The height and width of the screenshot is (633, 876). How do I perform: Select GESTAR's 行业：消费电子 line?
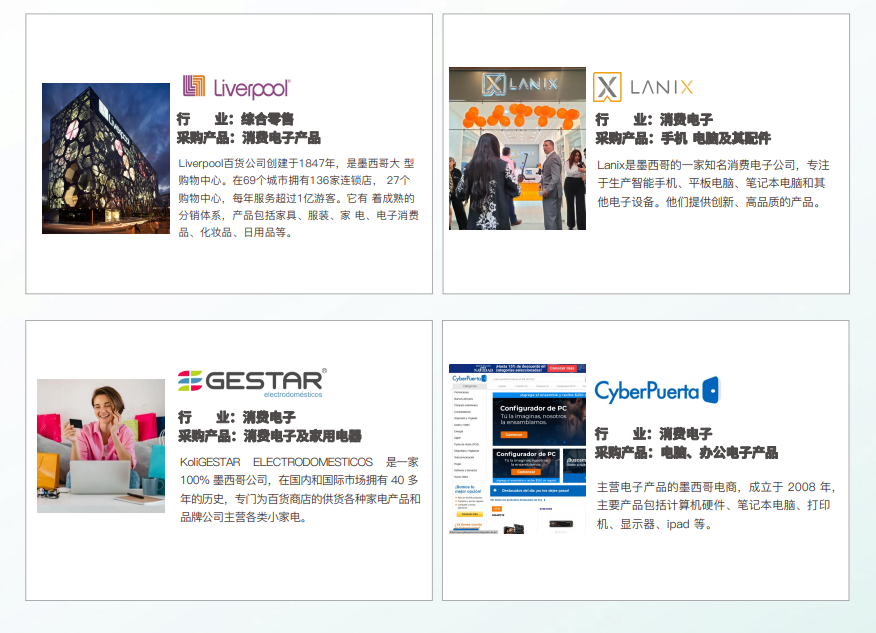pos(237,417)
